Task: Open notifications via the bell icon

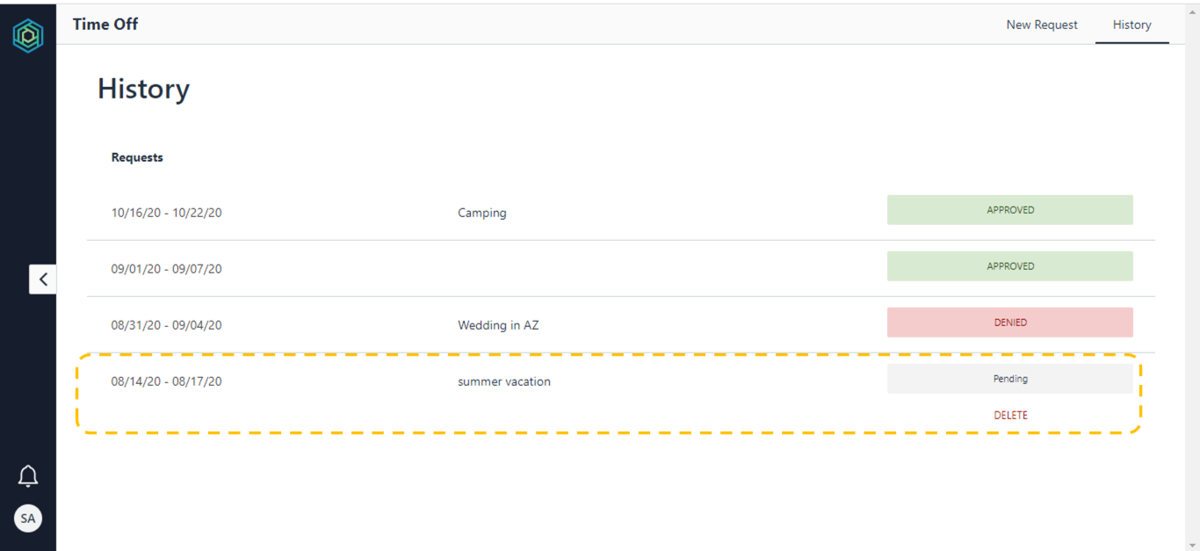Action: (x=28, y=476)
